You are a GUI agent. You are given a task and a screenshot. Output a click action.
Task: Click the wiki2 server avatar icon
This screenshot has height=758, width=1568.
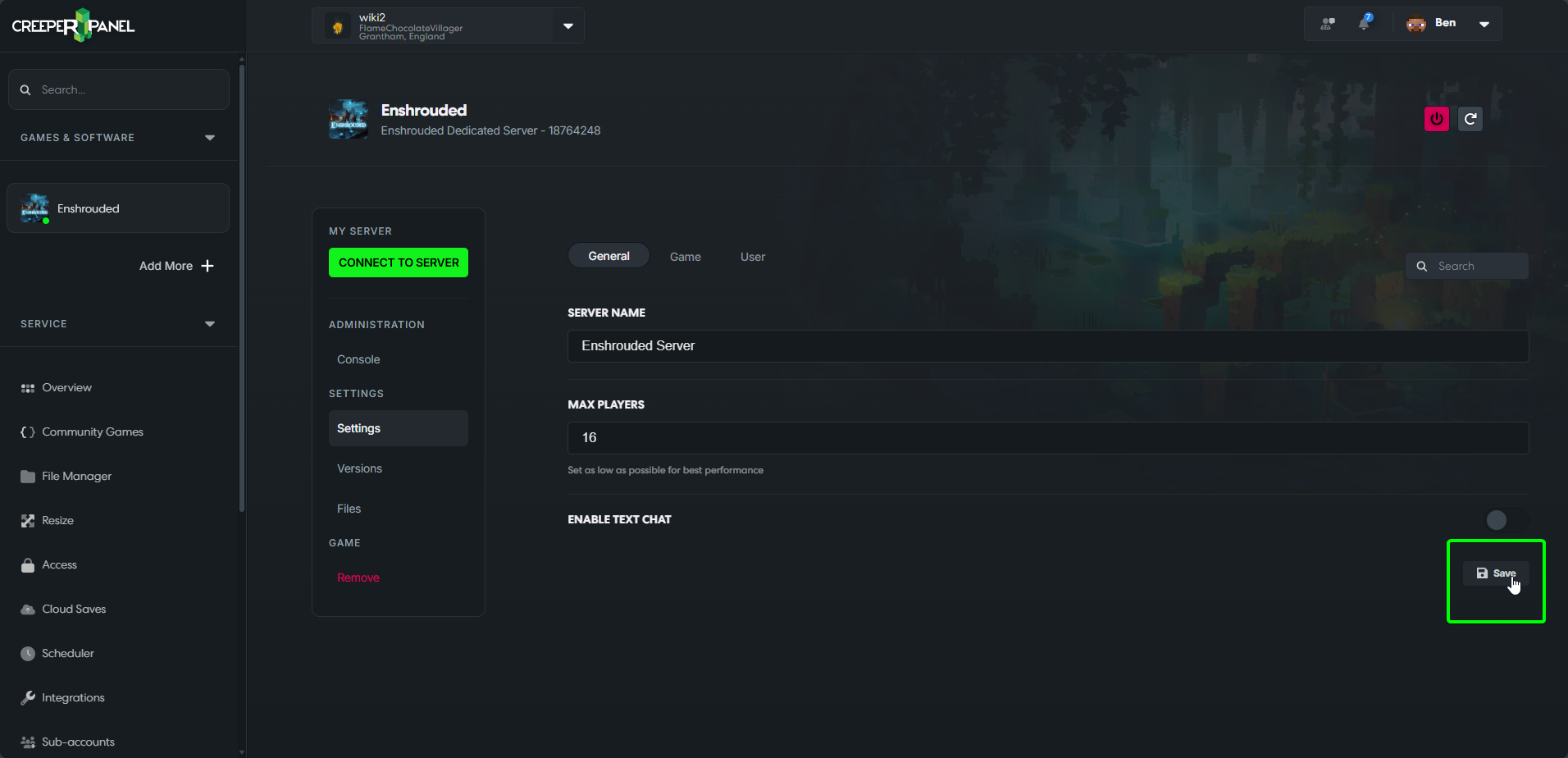337,26
